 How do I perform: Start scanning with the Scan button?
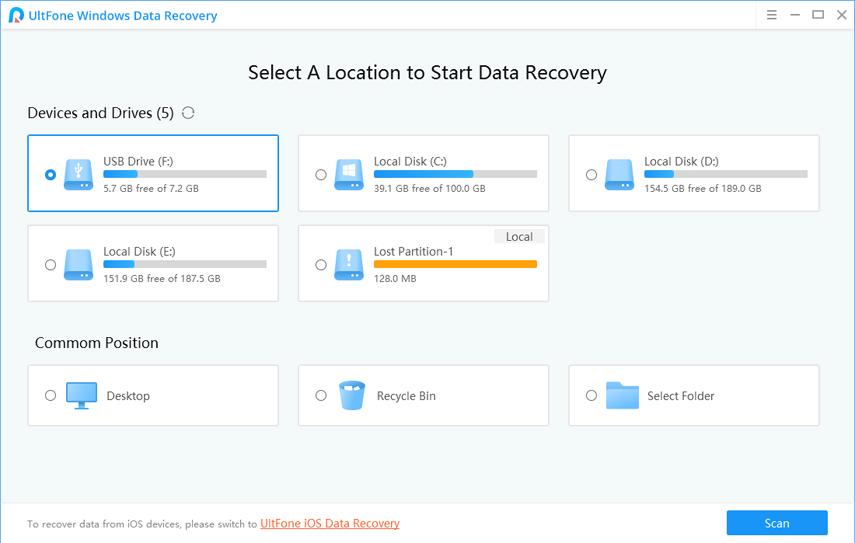(777, 523)
